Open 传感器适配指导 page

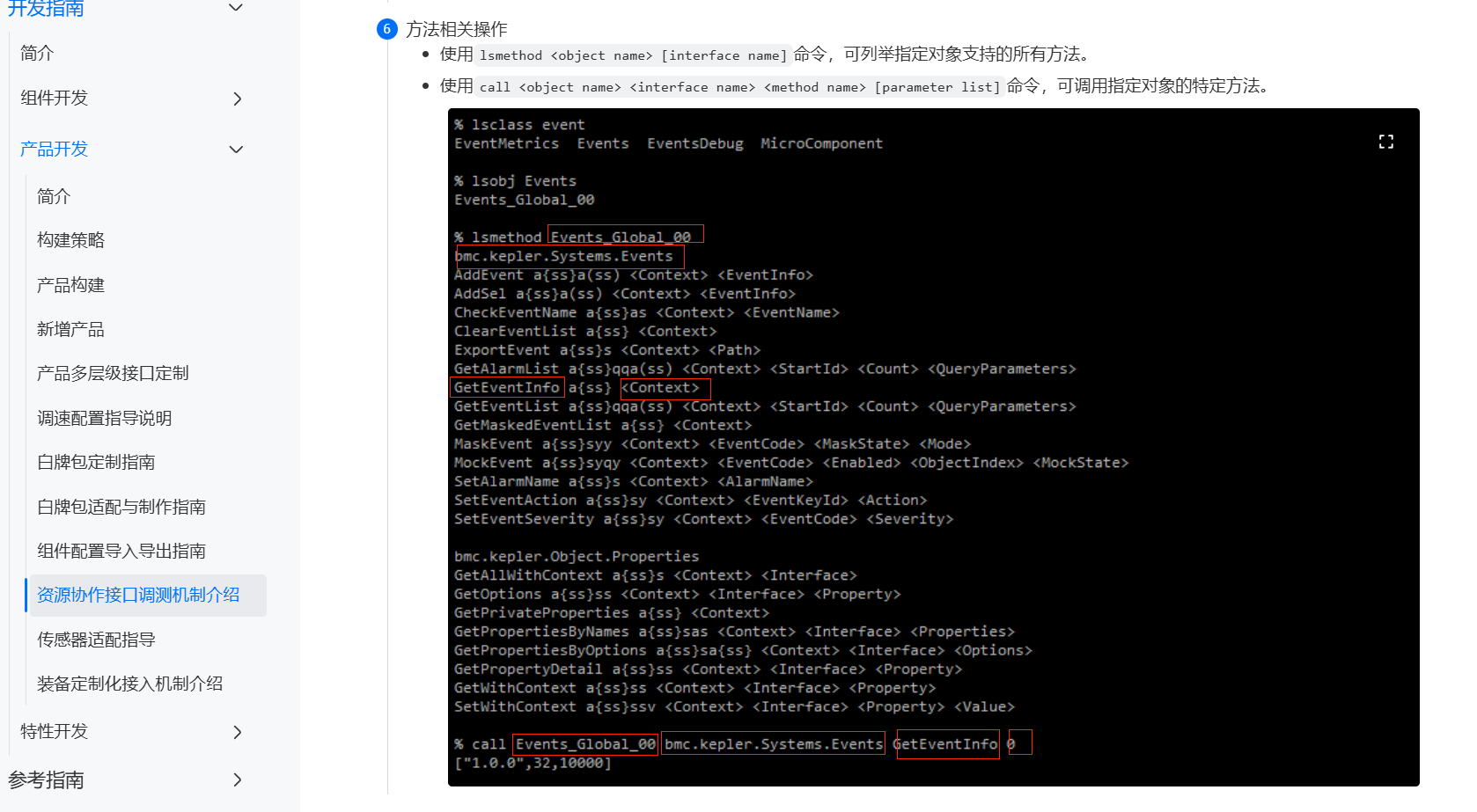point(96,640)
